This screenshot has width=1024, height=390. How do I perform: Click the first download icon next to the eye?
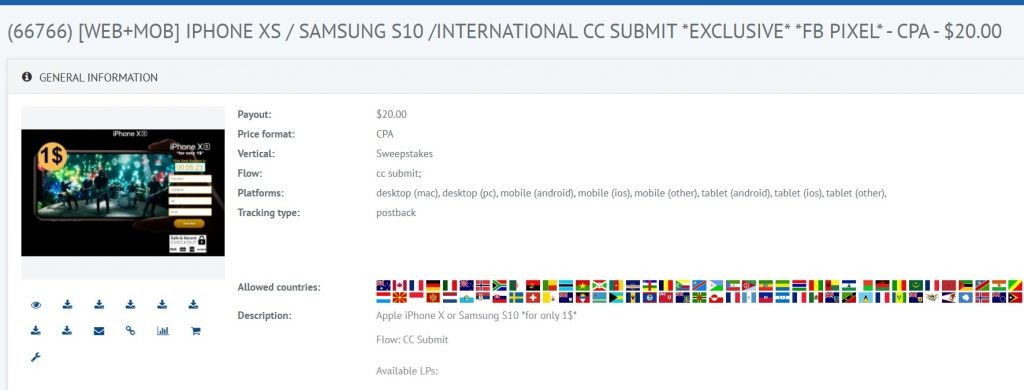(x=67, y=304)
